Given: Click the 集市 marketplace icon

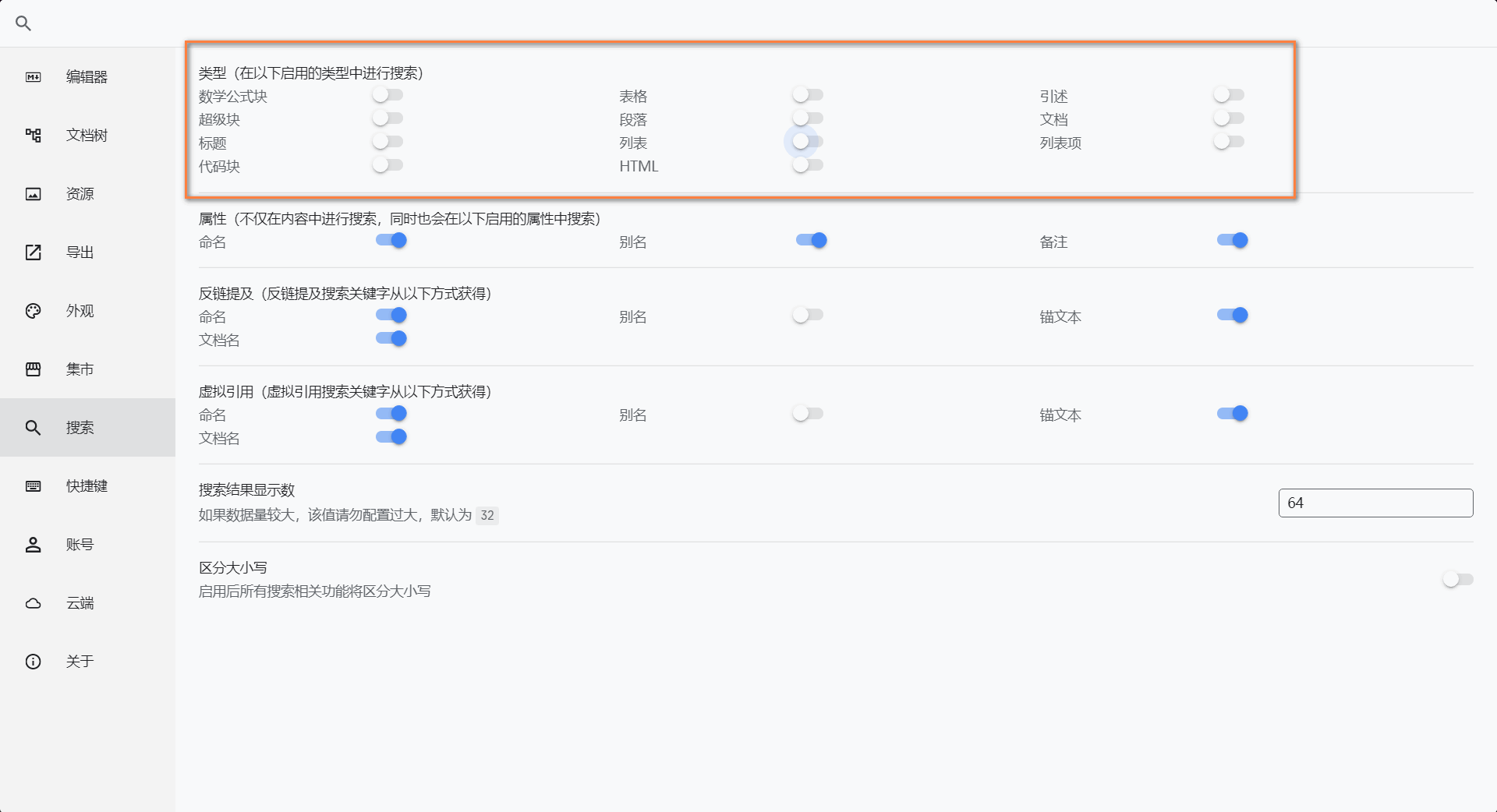Looking at the screenshot, I should tap(33, 369).
